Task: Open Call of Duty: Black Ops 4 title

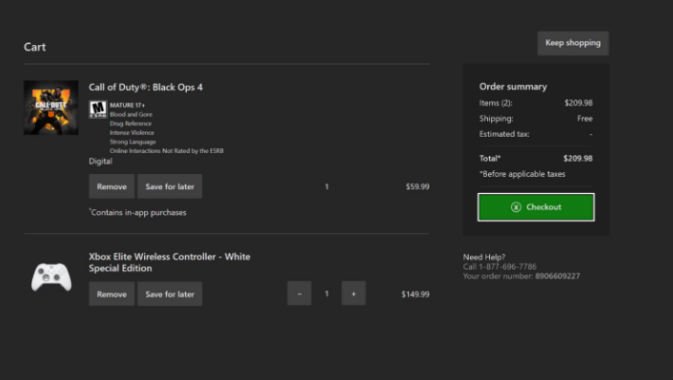Action: coord(146,87)
